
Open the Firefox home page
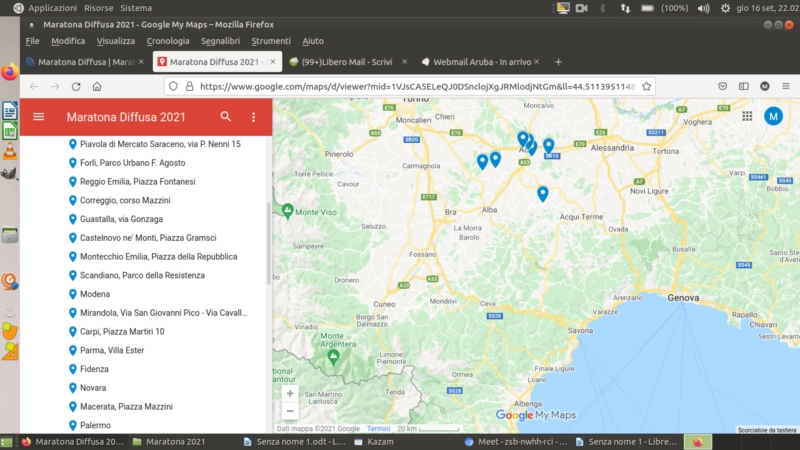[x=97, y=86]
